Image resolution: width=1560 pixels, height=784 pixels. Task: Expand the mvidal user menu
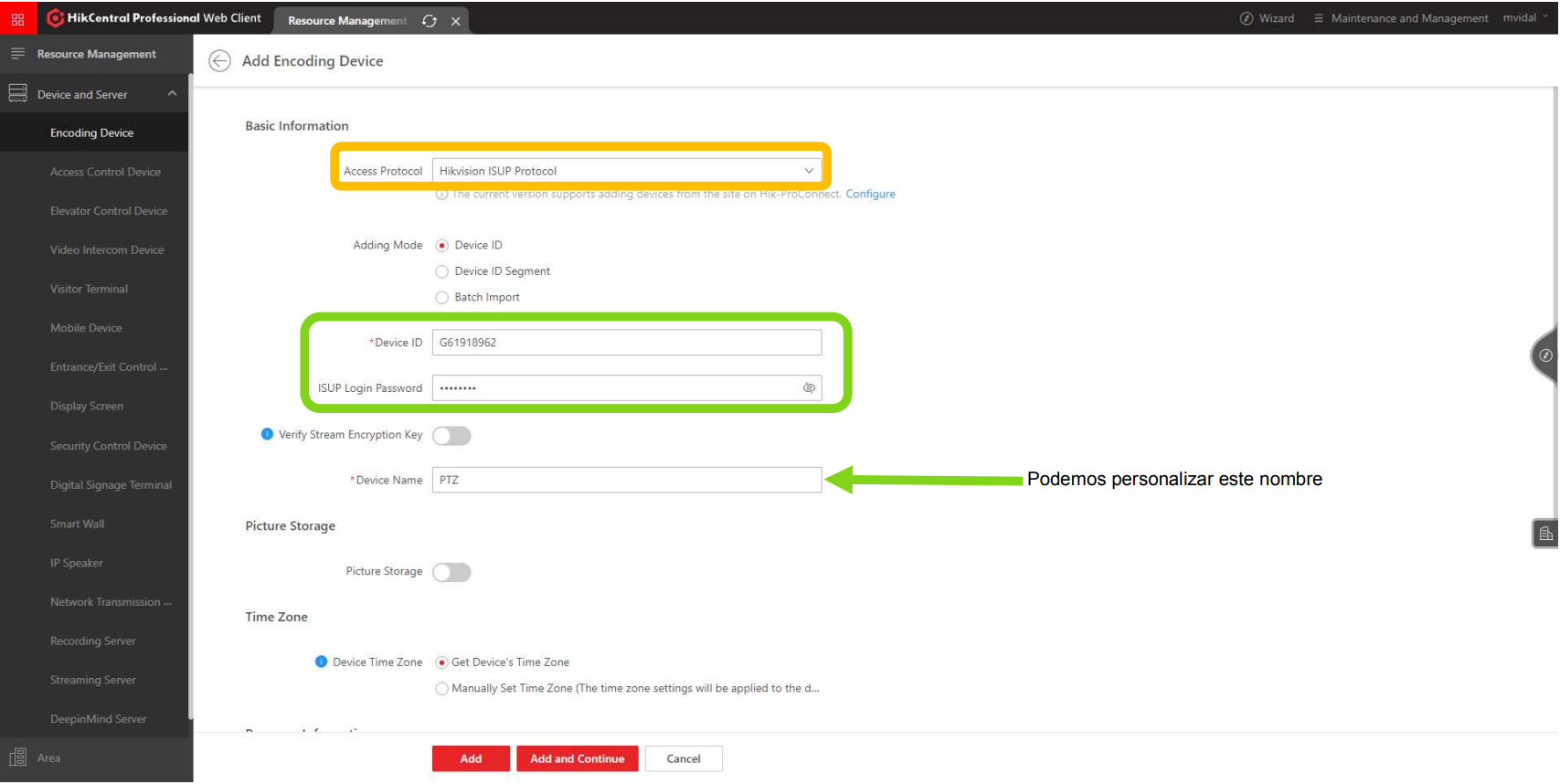[1525, 18]
